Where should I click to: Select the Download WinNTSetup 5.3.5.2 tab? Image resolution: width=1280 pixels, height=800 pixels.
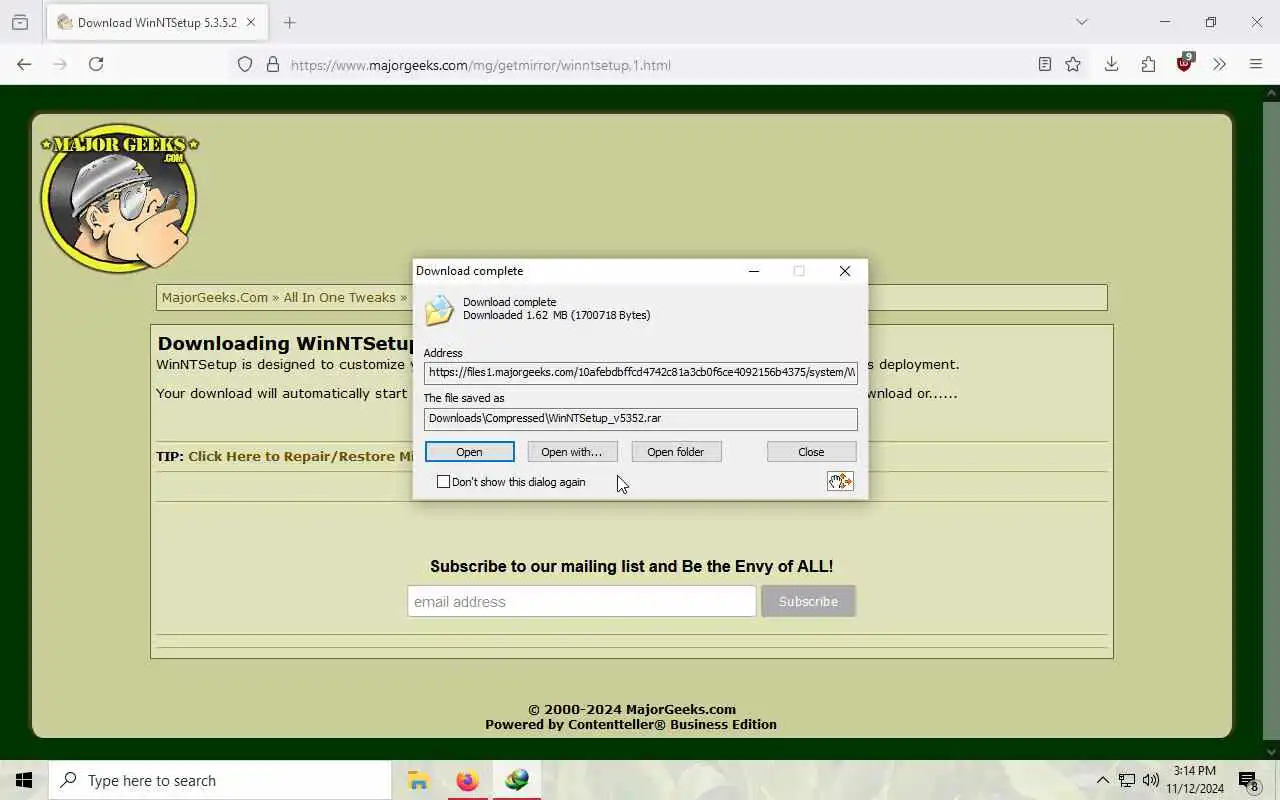pos(157,22)
